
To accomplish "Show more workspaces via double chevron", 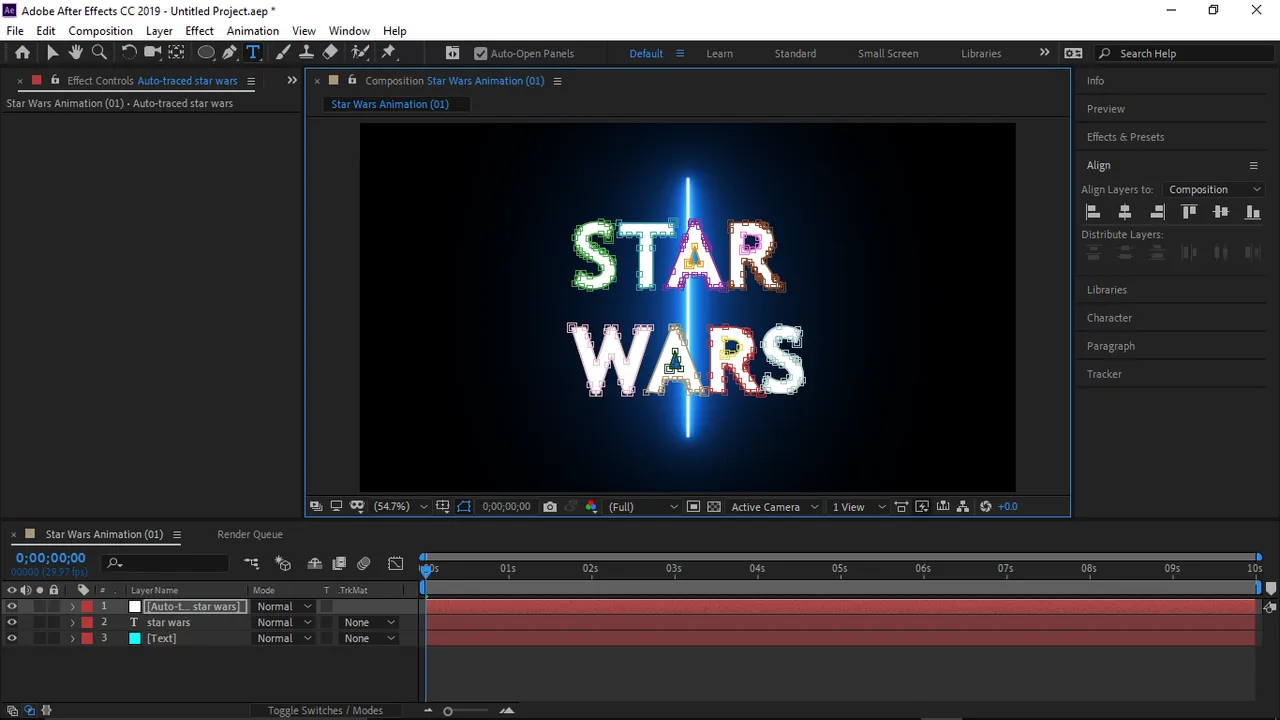I will 1044,53.
